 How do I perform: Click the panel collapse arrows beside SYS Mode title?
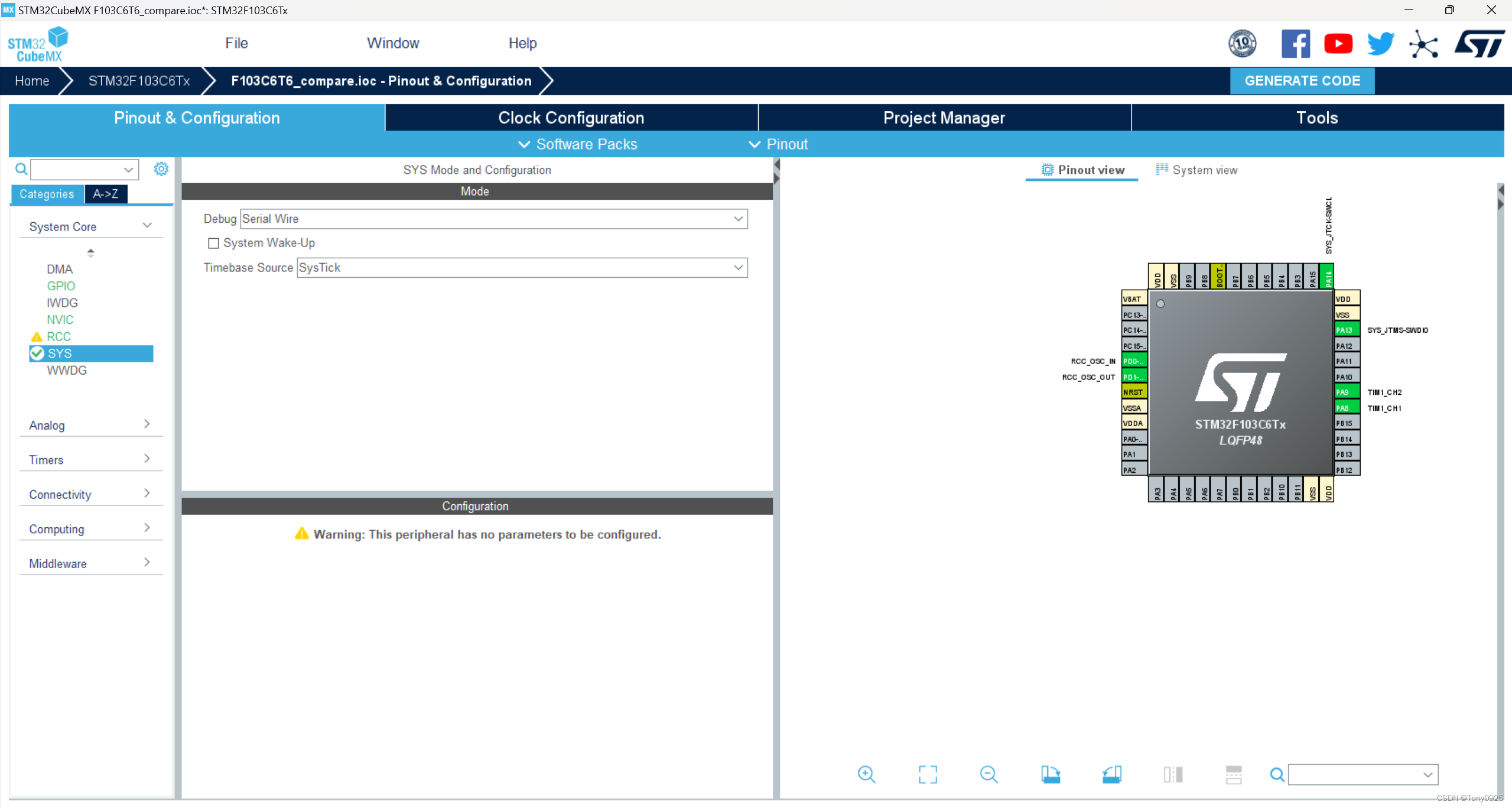pyautogui.click(x=777, y=170)
